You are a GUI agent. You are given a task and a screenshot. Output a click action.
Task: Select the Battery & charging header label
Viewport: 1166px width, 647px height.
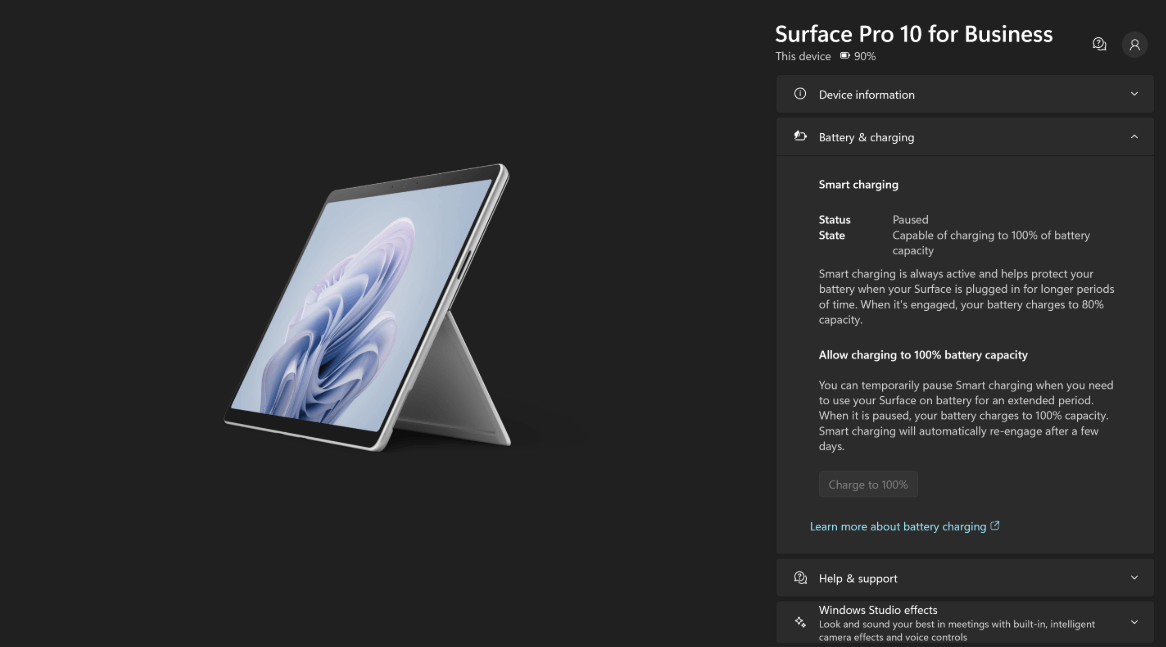866,137
